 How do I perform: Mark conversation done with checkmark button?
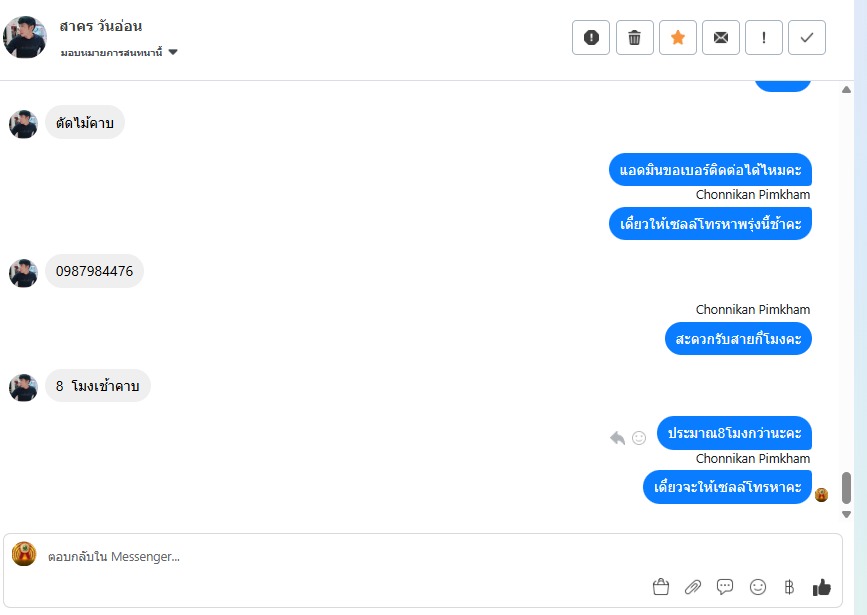coord(807,38)
